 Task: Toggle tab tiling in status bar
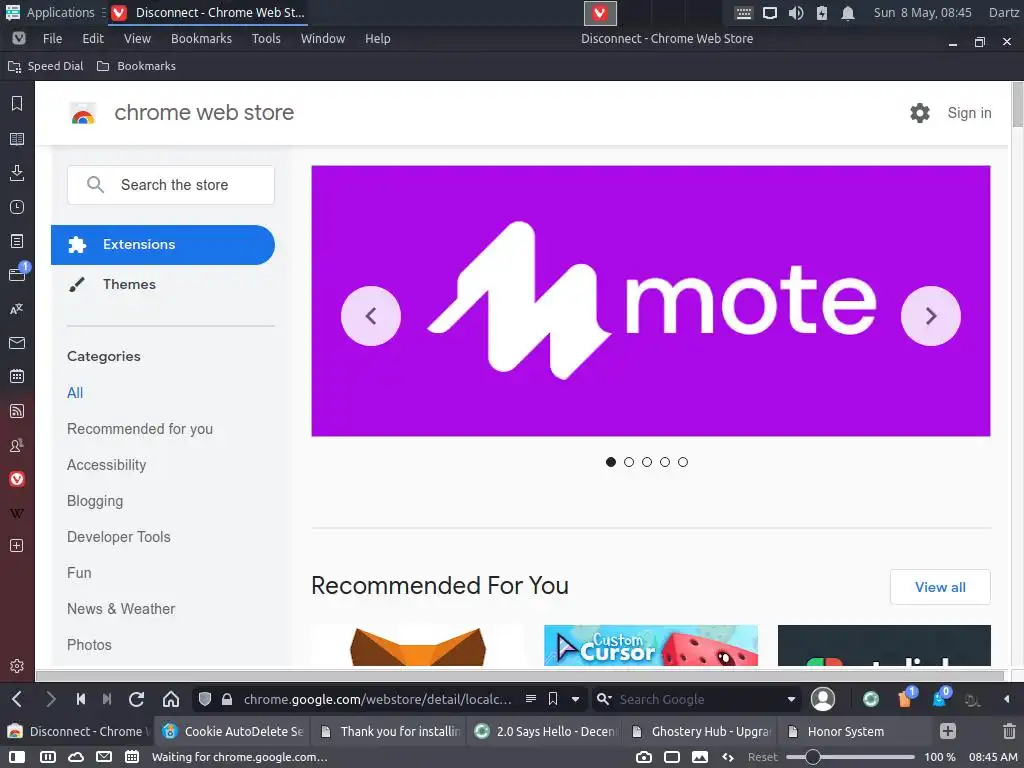(x=48, y=757)
